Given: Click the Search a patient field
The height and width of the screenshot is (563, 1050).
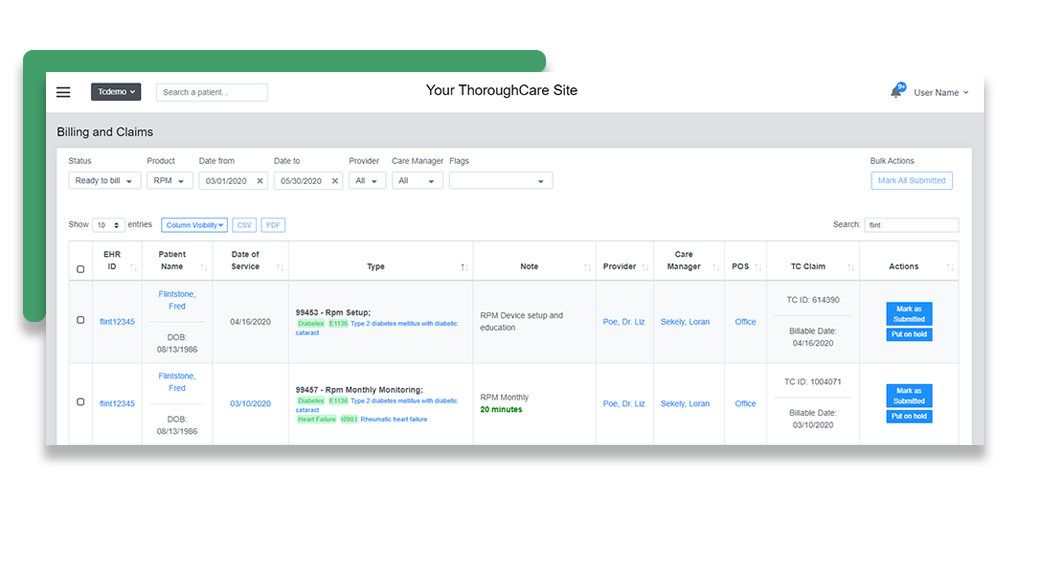Looking at the screenshot, I should pos(211,92).
